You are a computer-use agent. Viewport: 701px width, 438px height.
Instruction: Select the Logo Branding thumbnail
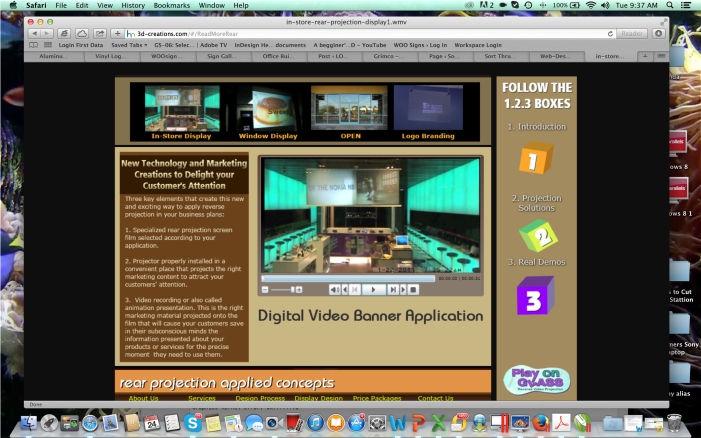428,107
